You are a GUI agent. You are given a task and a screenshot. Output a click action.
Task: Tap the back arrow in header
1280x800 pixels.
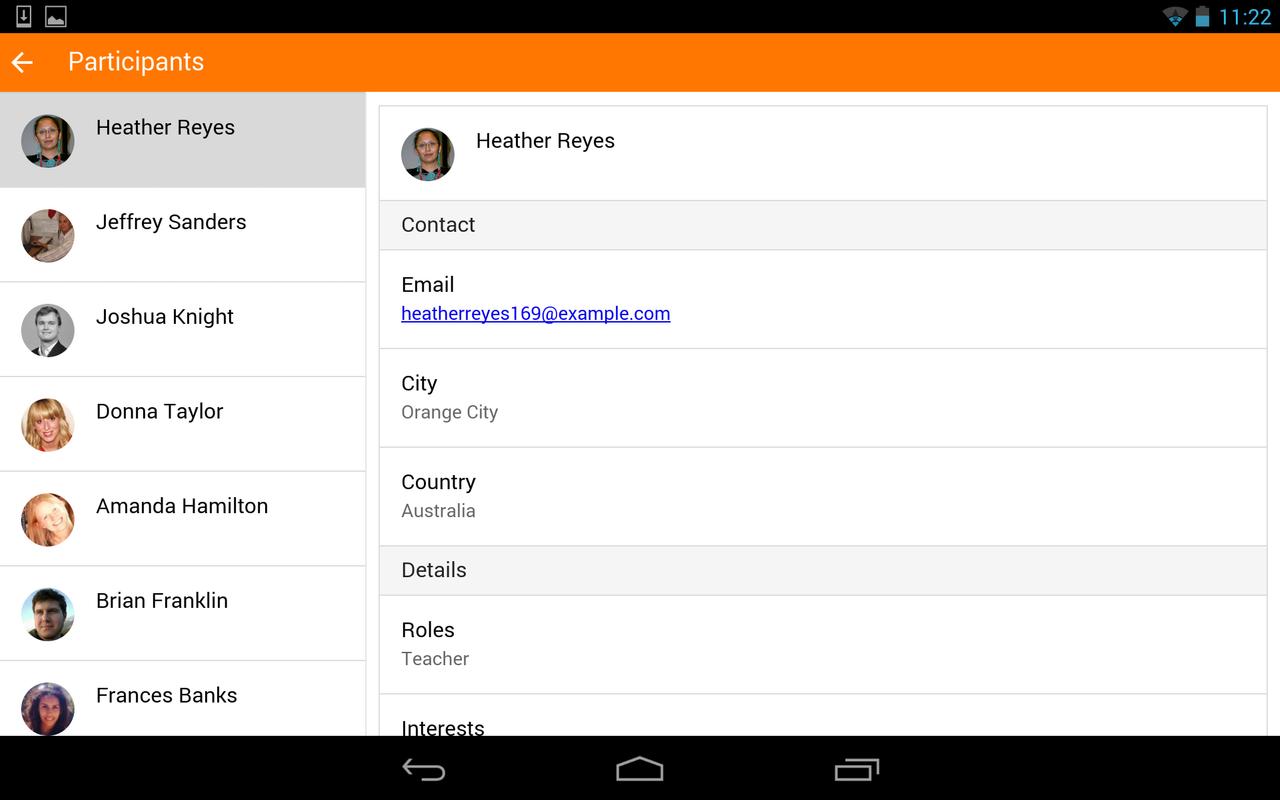pos(22,62)
